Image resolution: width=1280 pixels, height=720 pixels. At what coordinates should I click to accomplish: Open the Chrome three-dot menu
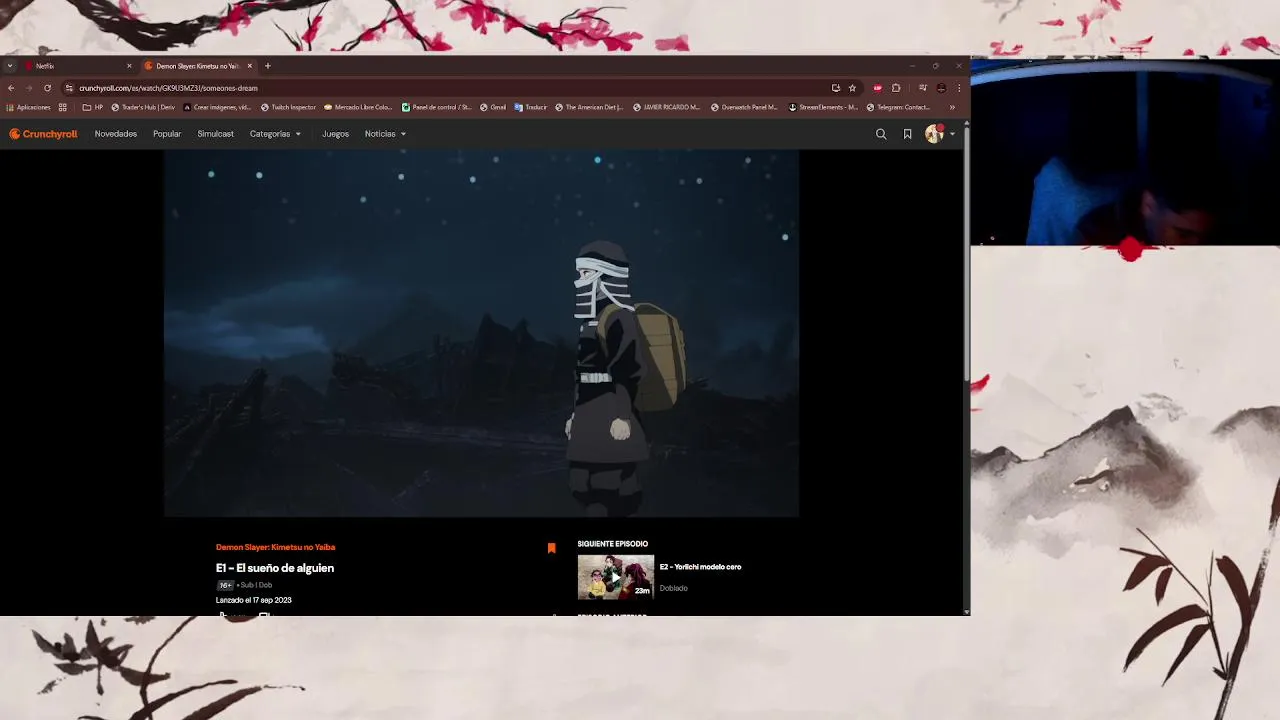(x=959, y=88)
